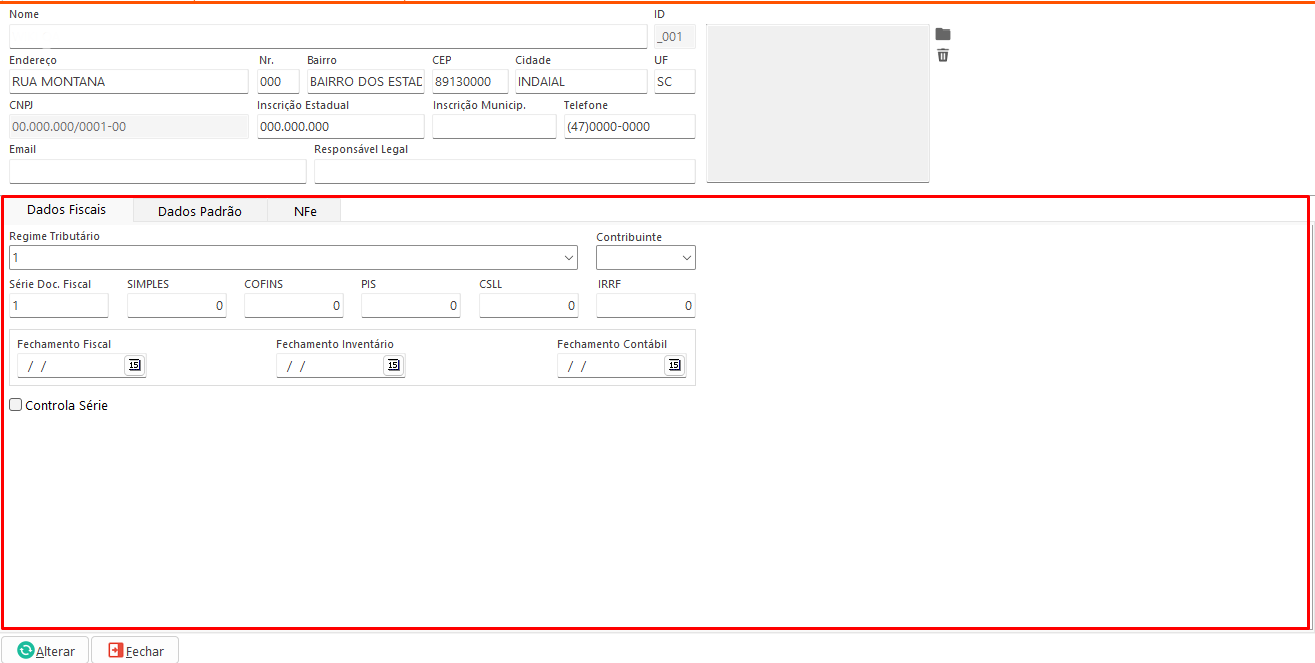
Task: Click the Email input field
Action: point(157,171)
